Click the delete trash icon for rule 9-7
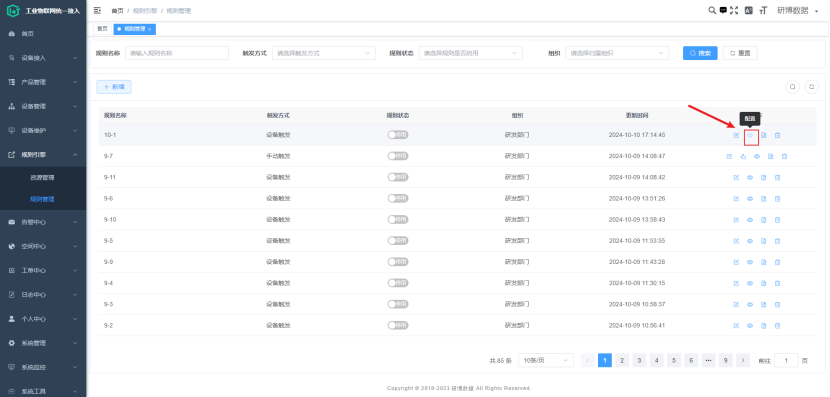 (784, 156)
